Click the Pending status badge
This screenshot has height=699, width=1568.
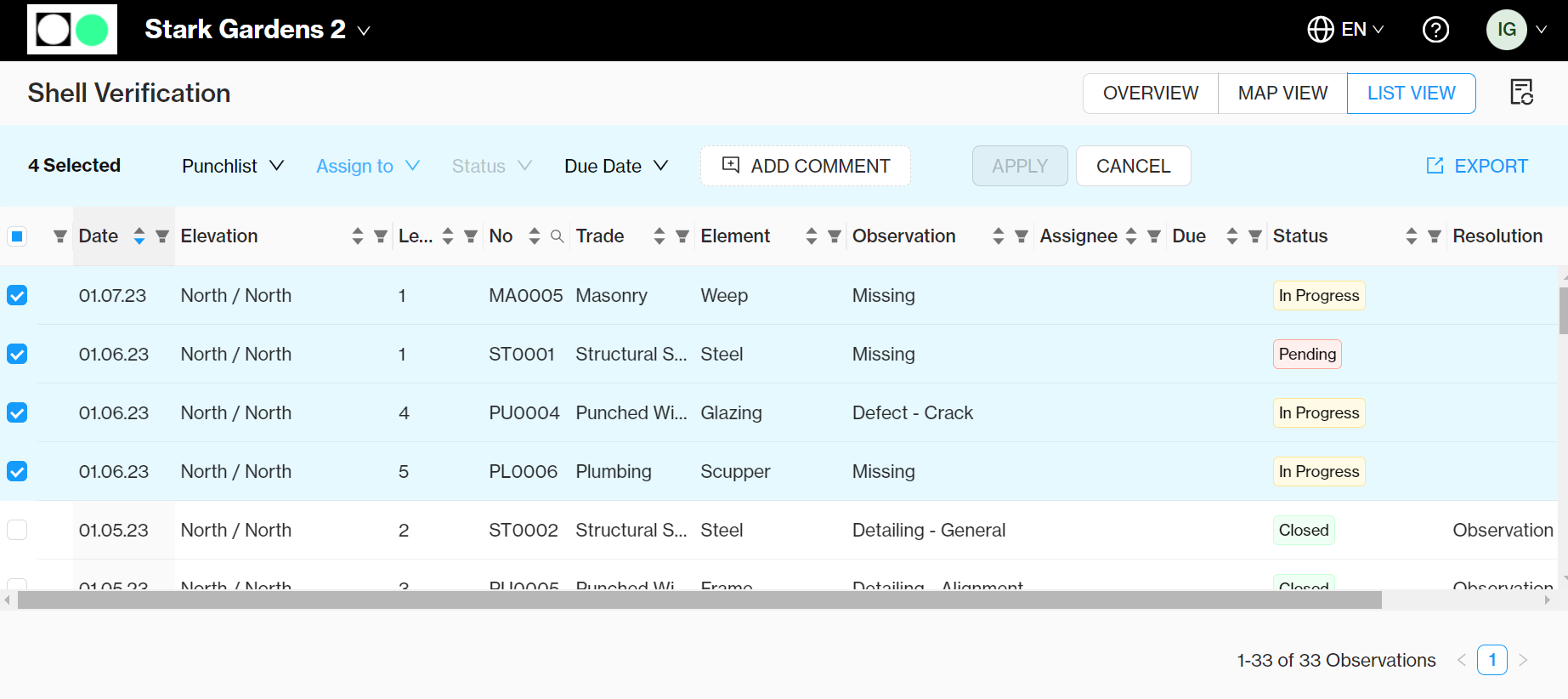click(1307, 354)
